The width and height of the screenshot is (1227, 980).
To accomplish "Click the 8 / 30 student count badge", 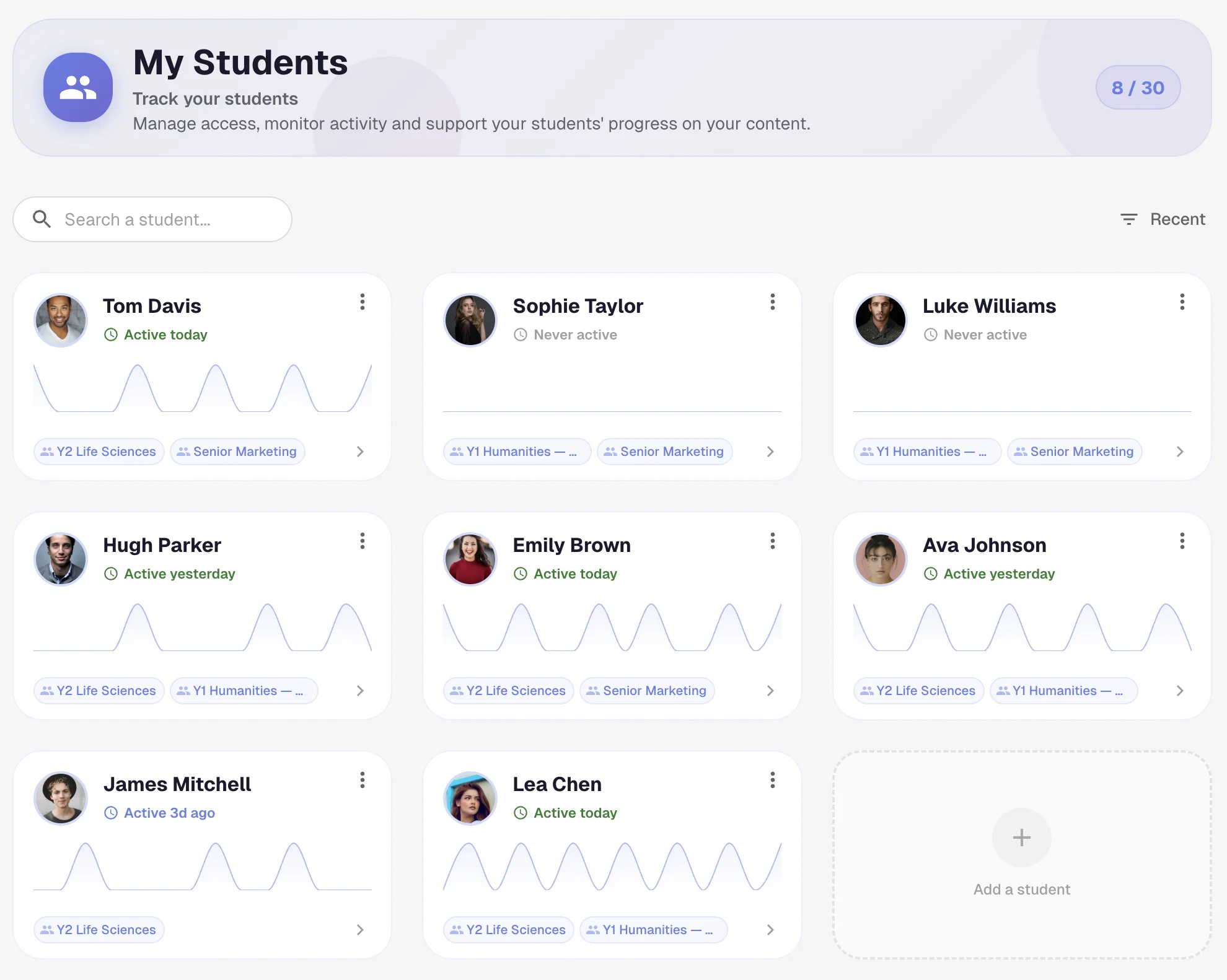I will [x=1138, y=88].
